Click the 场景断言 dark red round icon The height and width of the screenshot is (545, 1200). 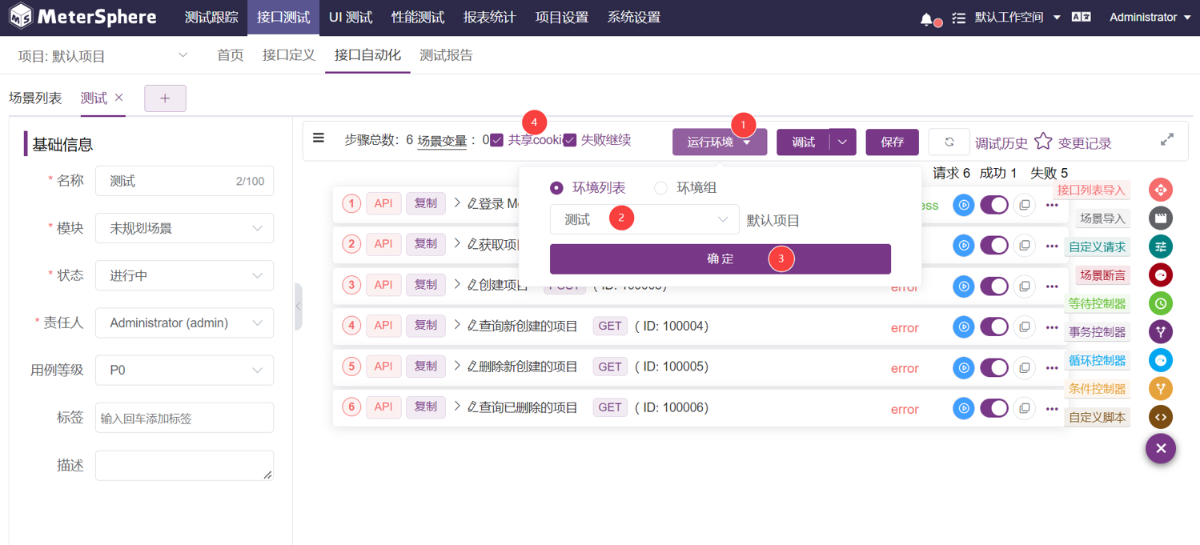click(1160, 275)
